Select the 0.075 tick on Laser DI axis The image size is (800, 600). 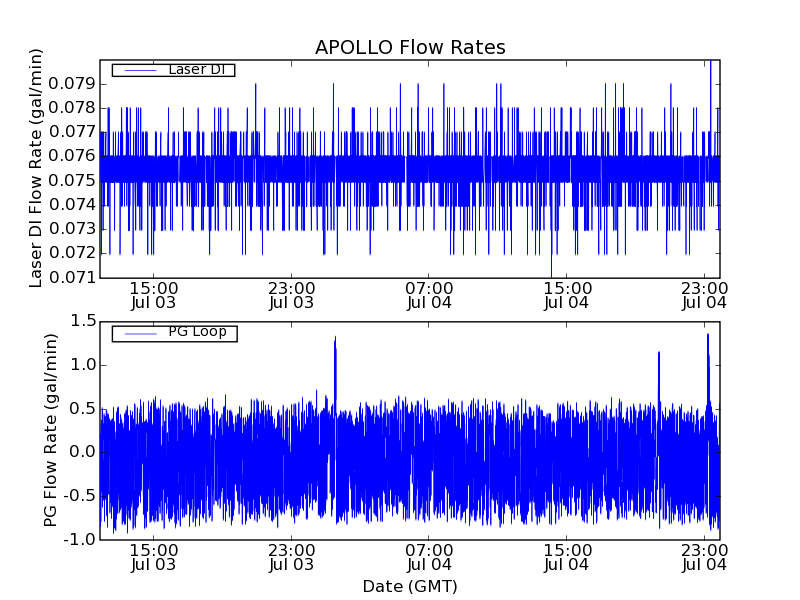pyautogui.click(x=72, y=180)
